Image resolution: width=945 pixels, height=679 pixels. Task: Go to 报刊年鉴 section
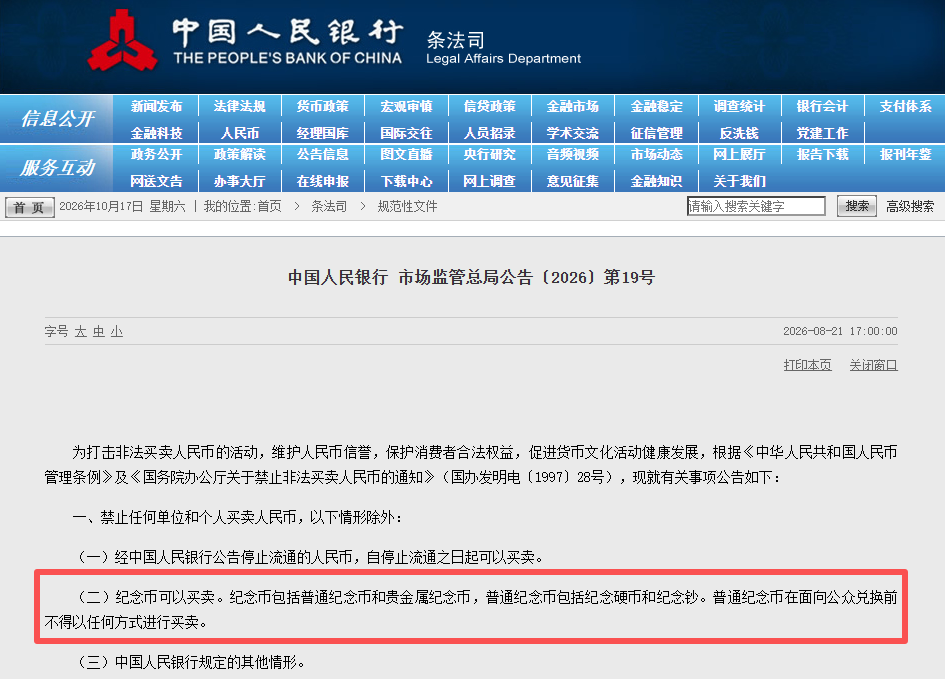pos(905,154)
